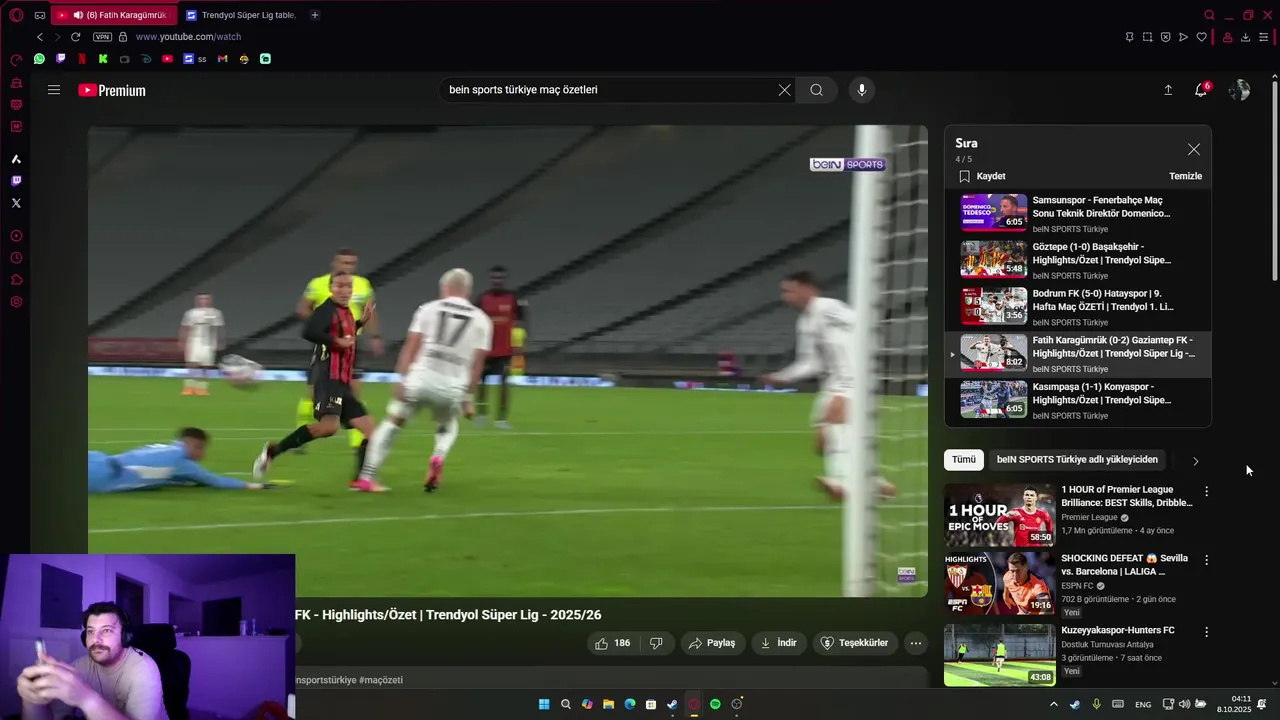
Task: Go back with browser back arrow
Action: coord(40,37)
